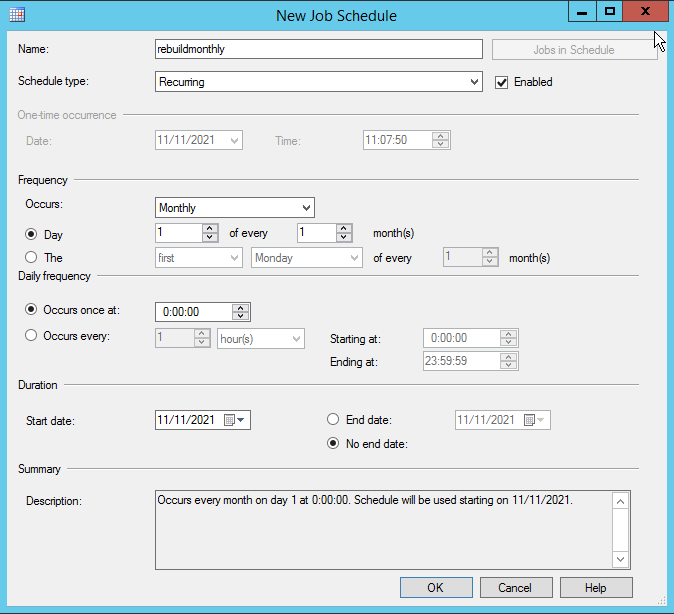The width and height of the screenshot is (674, 614).
Task: Expand the Start date dropdown arrow
Action: (241, 420)
